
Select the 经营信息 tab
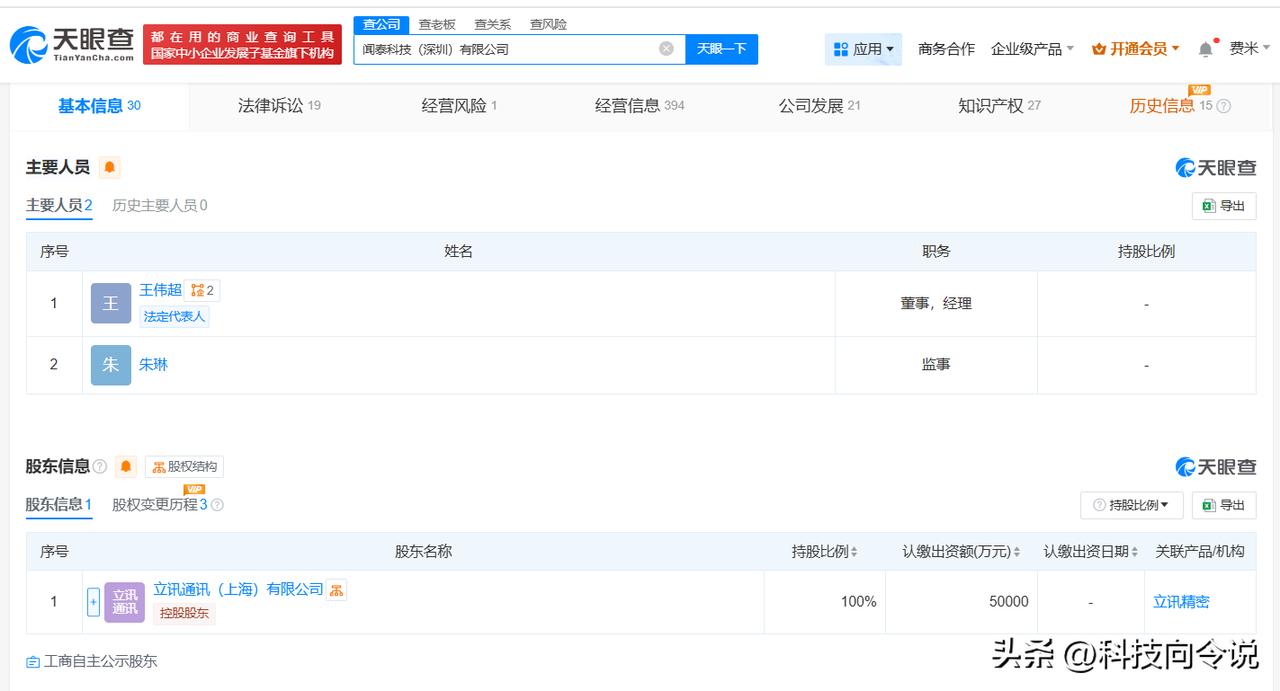[639, 106]
